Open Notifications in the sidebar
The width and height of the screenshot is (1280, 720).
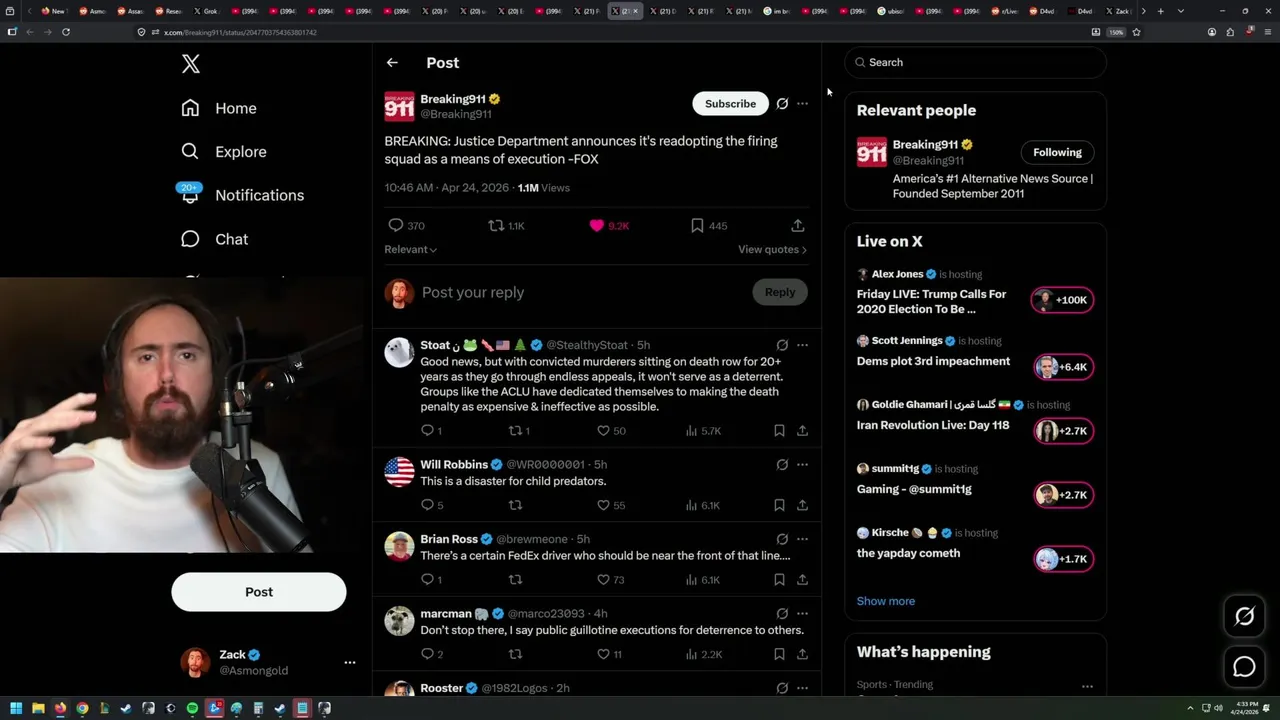(241, 195)
